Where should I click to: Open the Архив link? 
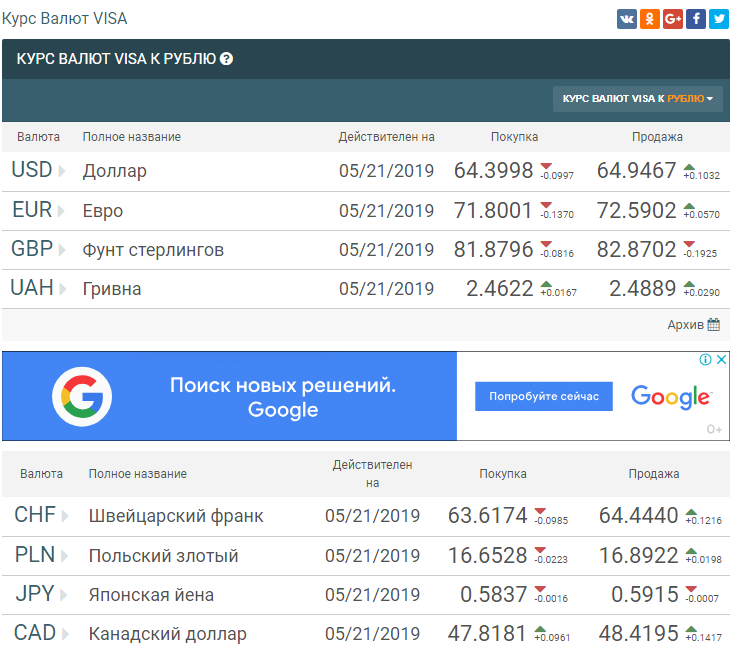tap(685, 325)
